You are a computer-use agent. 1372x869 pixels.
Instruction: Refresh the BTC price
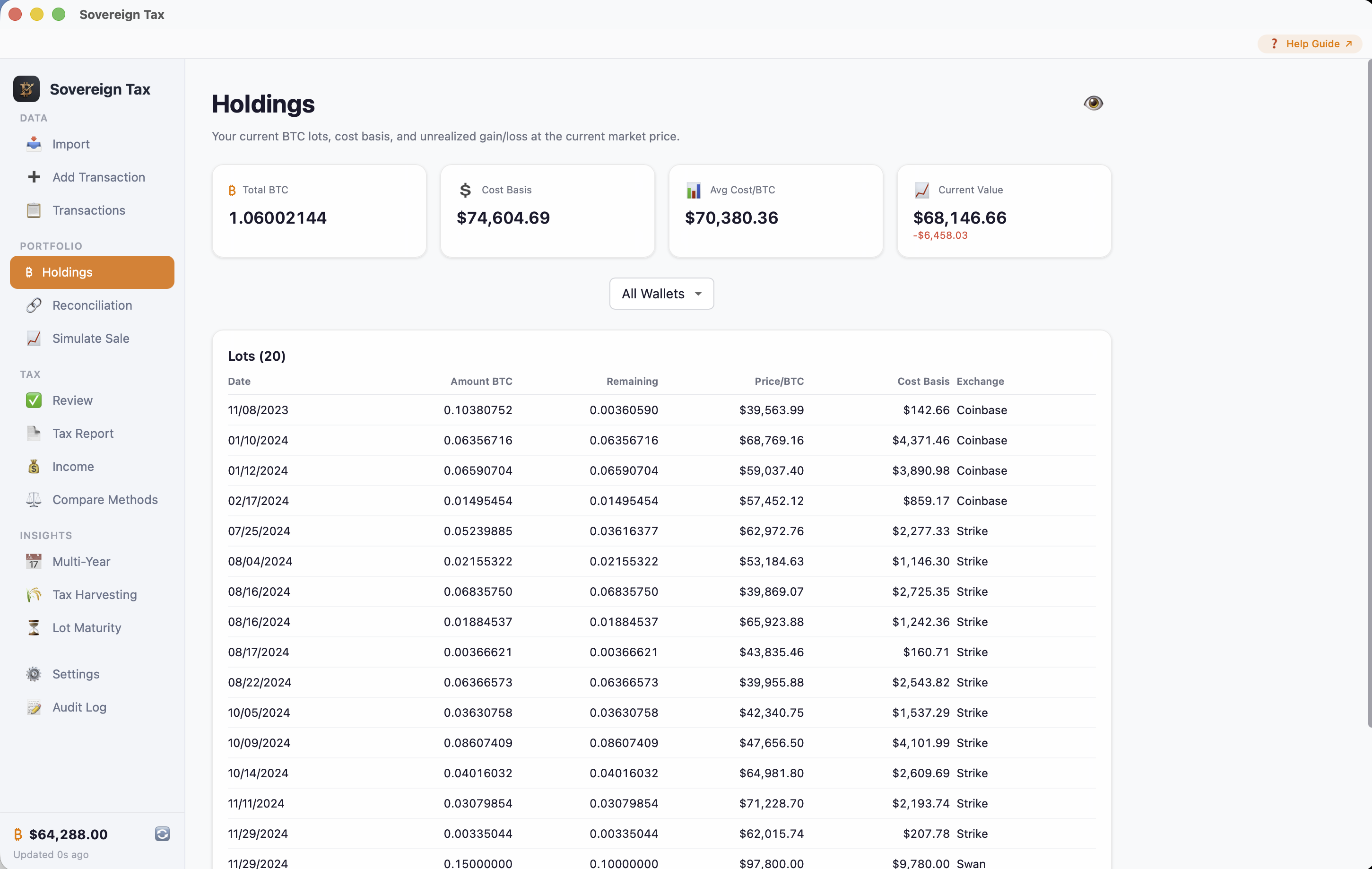[x=162, y=834]
